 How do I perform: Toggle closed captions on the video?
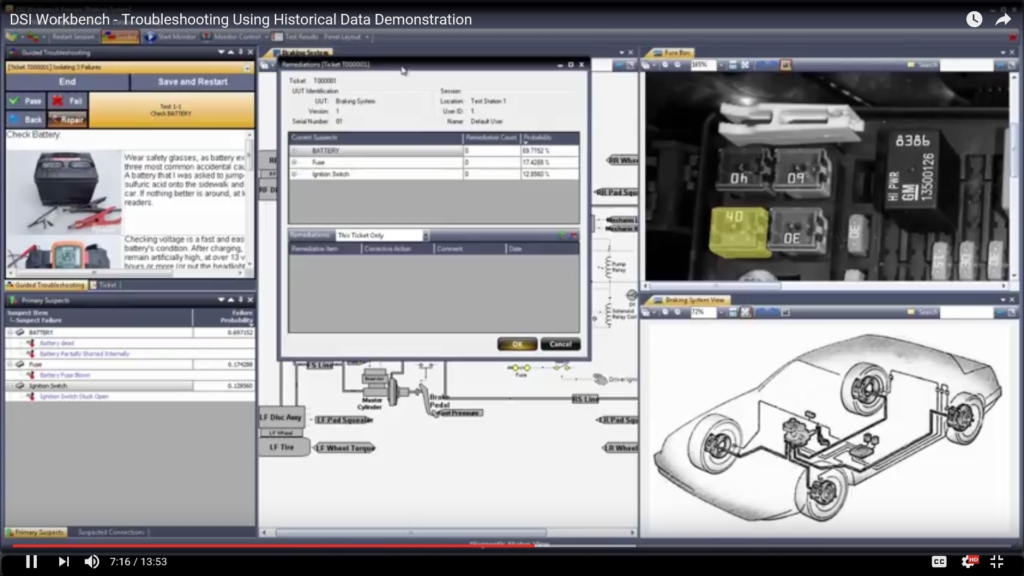click(x=938, y=562)
